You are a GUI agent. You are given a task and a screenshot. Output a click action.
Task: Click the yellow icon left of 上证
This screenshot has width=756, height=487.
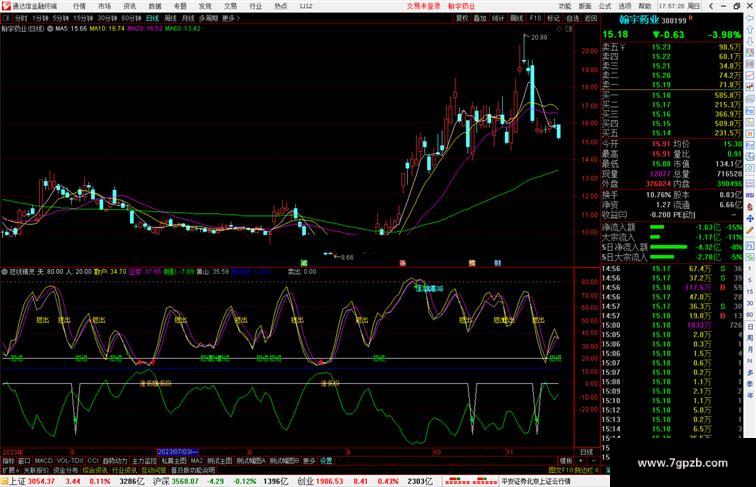click(4, 481)
